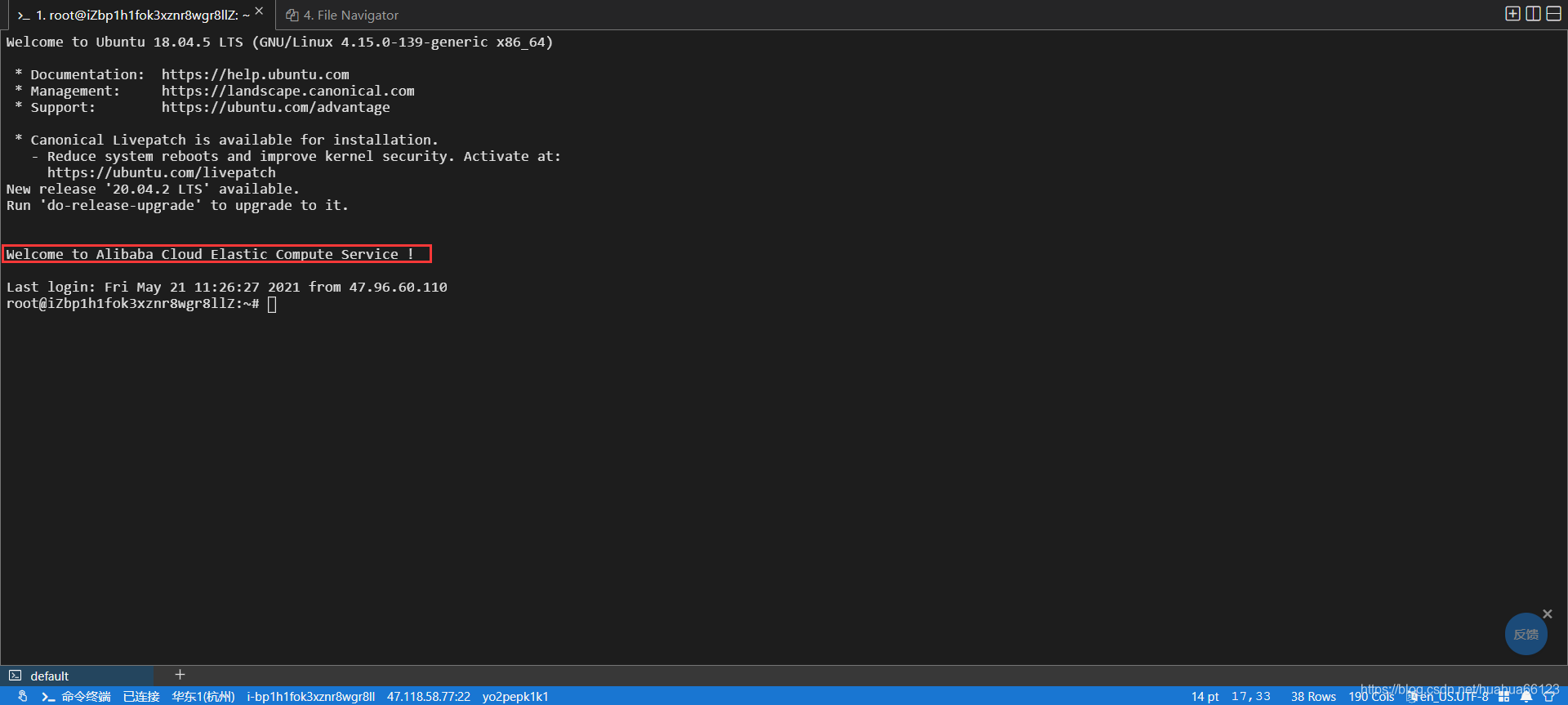The image size is (1568, 705).
Task: Click the Welcome to Alibaba Cloud text
Action: point(210,254)
